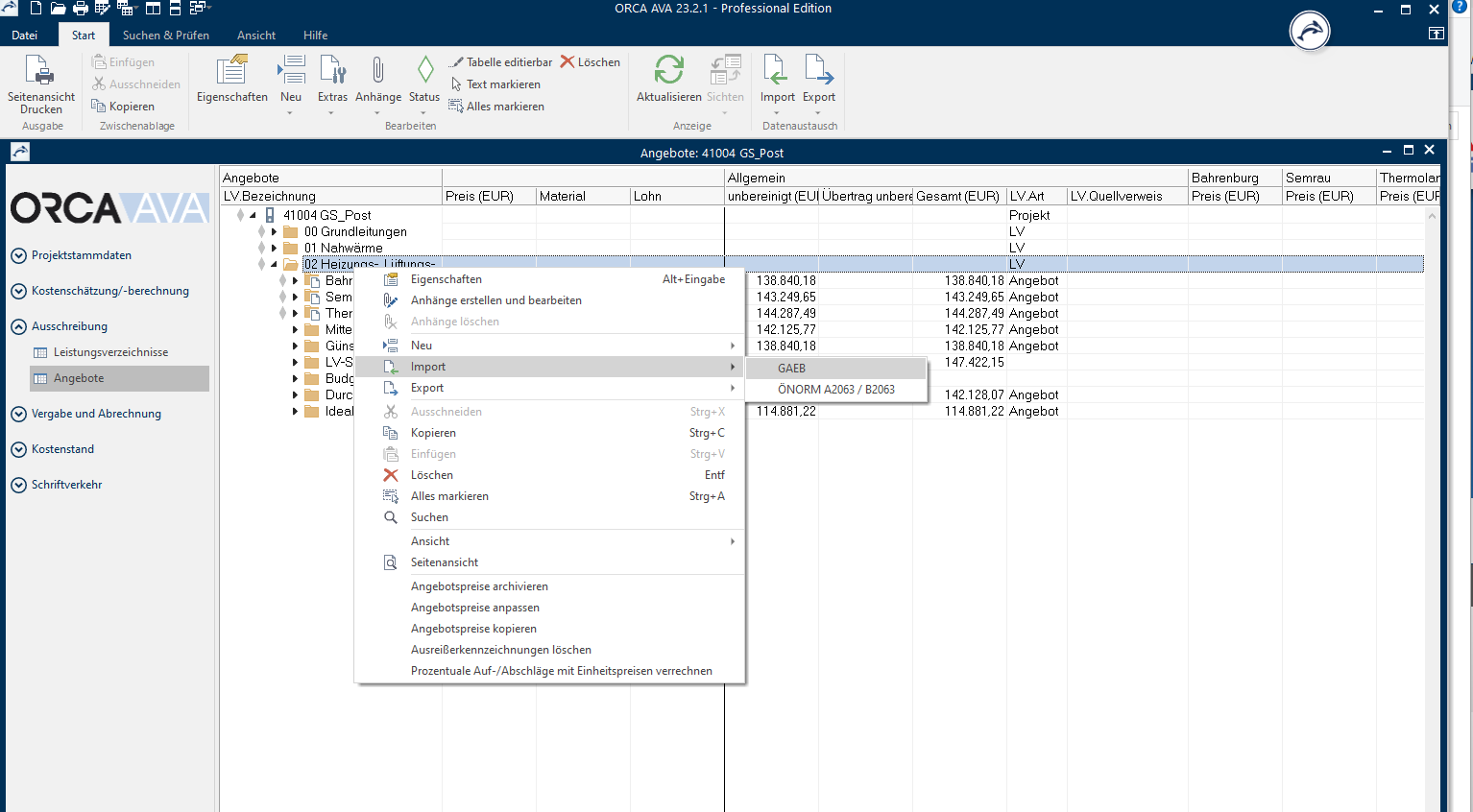Collapse the Ausschreibung sidebar section
Screen dimensions: 1473x812
pyautogui.click(x=18, y=326)
